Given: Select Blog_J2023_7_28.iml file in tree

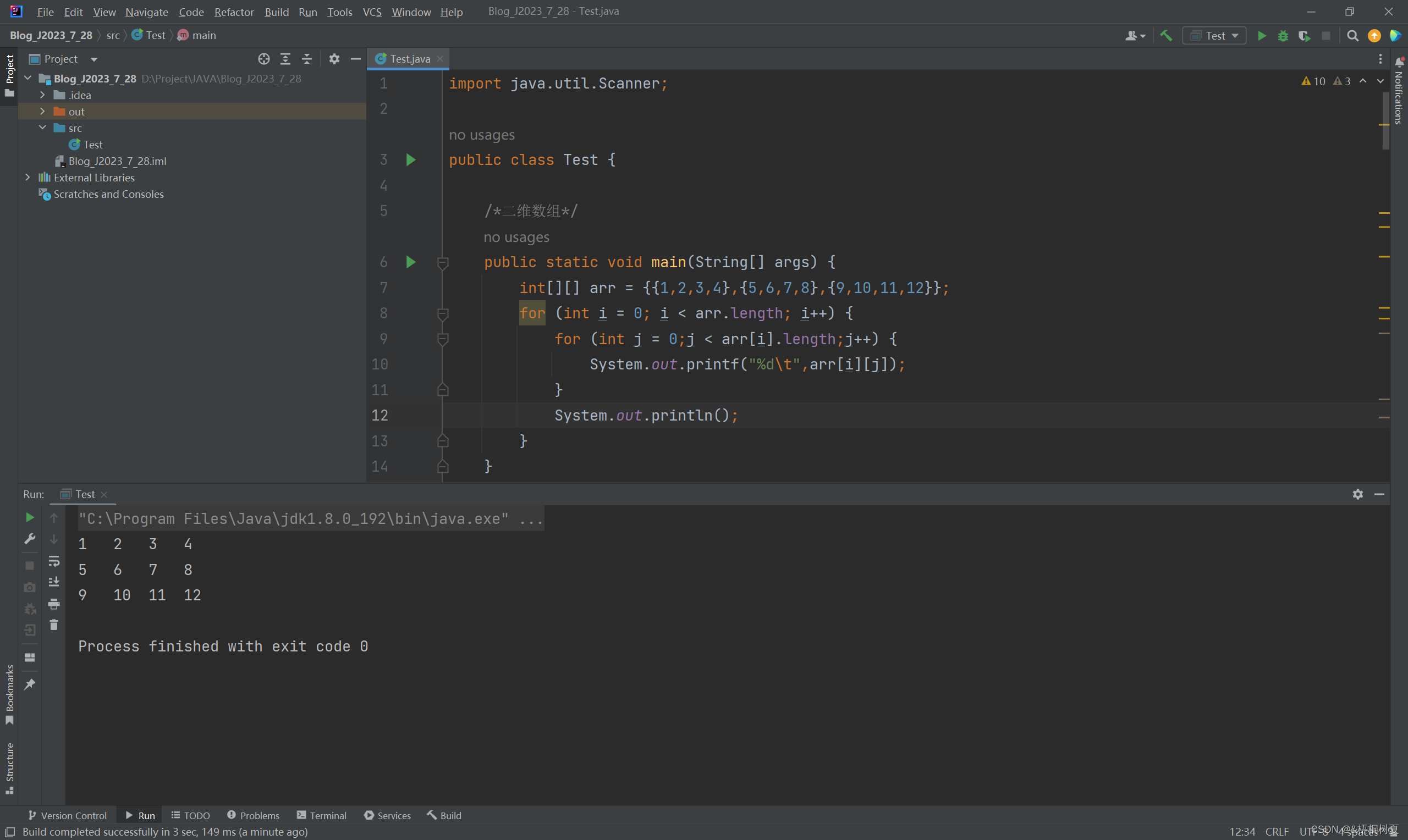Looking at the screenshot, I should (x=117, y=161).
